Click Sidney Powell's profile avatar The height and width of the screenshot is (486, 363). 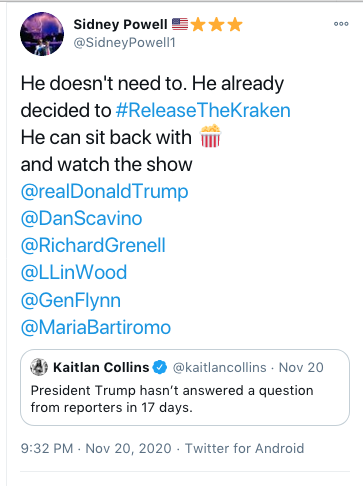(x=42, y=34)
